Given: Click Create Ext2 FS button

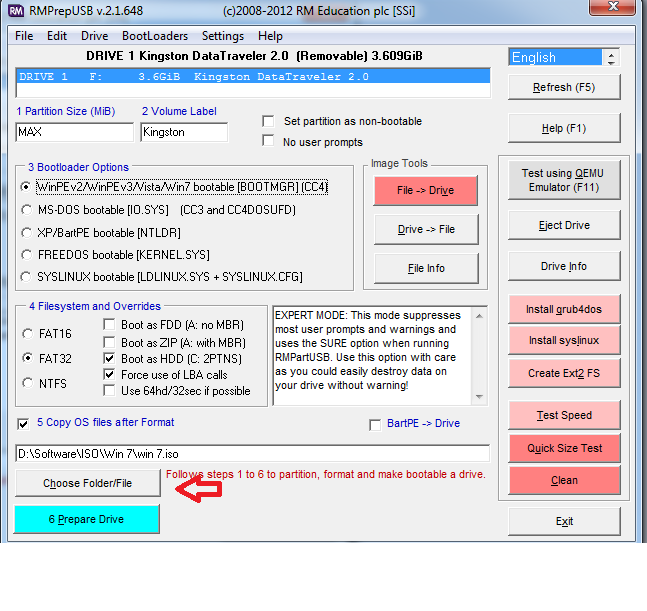Looking at the screenshot, I should click(564, 373).
